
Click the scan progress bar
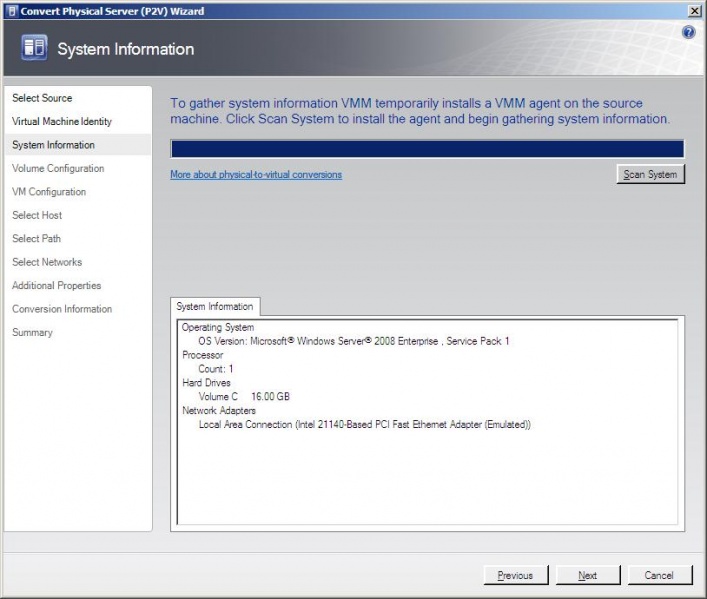click(x=427, y=149)
